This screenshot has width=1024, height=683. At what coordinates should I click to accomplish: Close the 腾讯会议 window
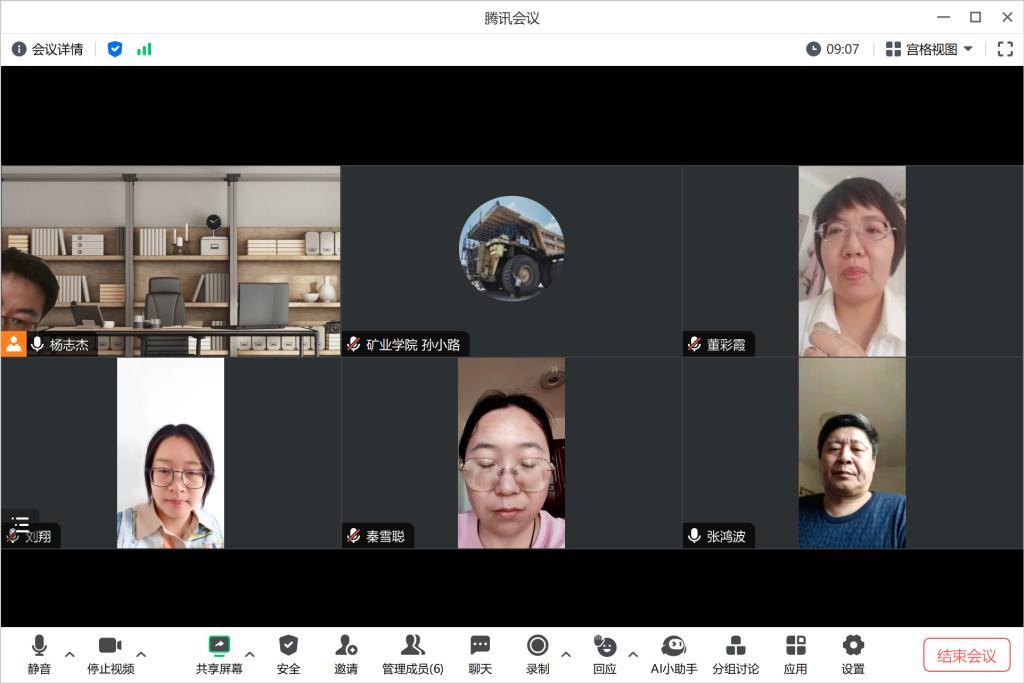1008,18
